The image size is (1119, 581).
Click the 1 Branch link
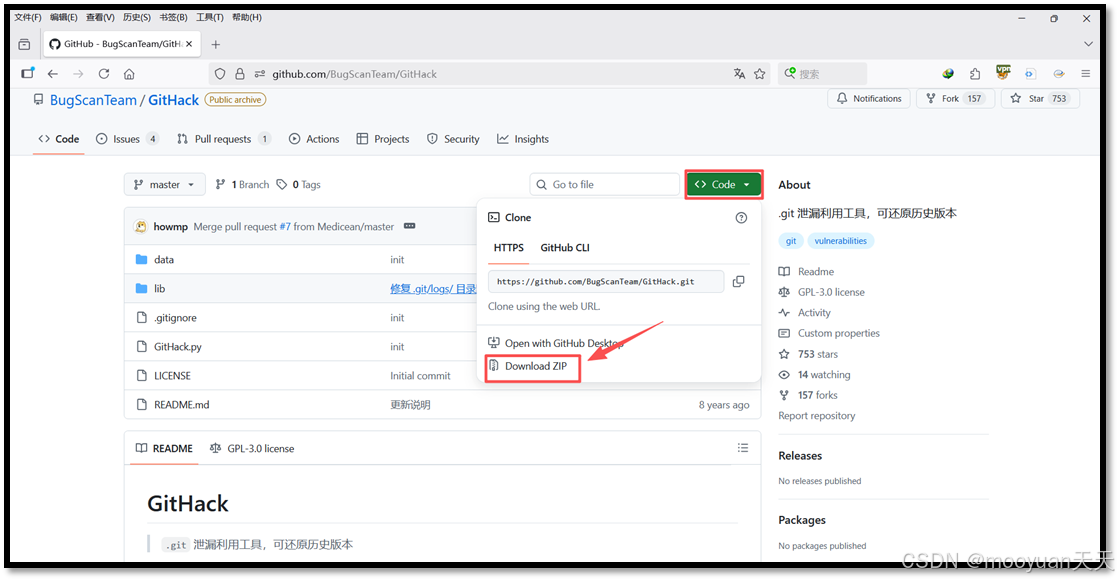(243, 184)
